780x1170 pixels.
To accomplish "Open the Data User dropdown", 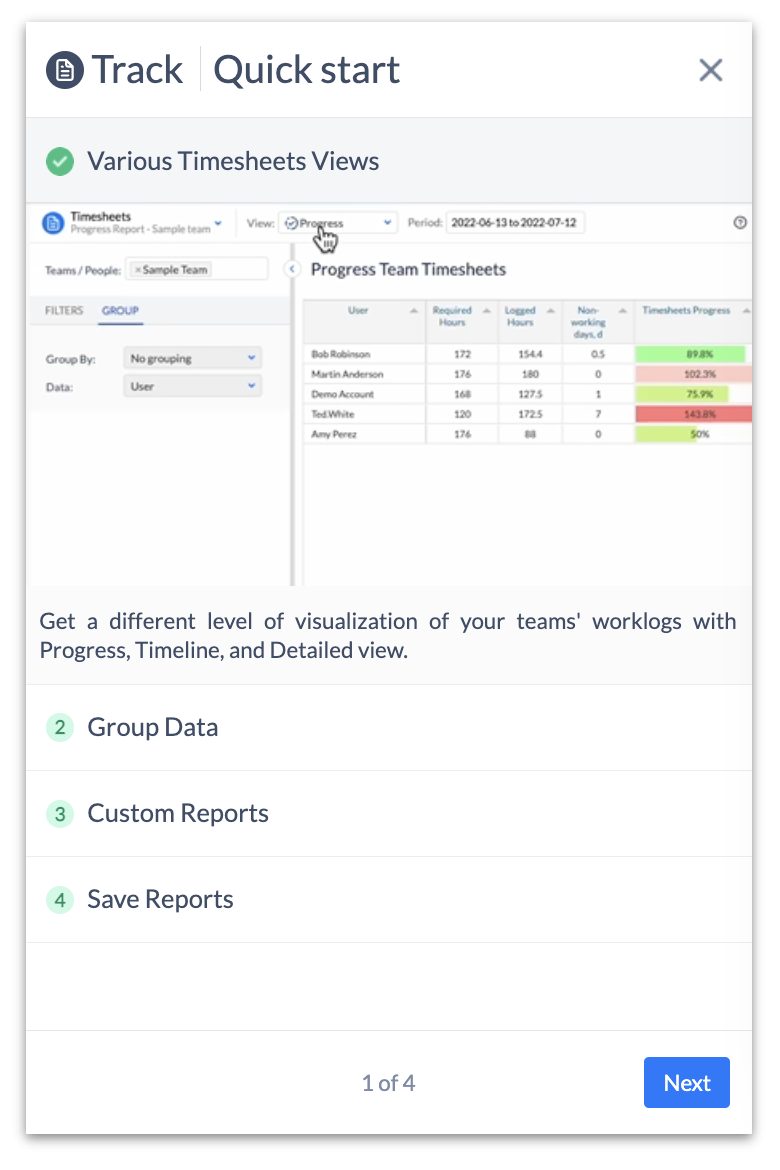I will [192, 386].
